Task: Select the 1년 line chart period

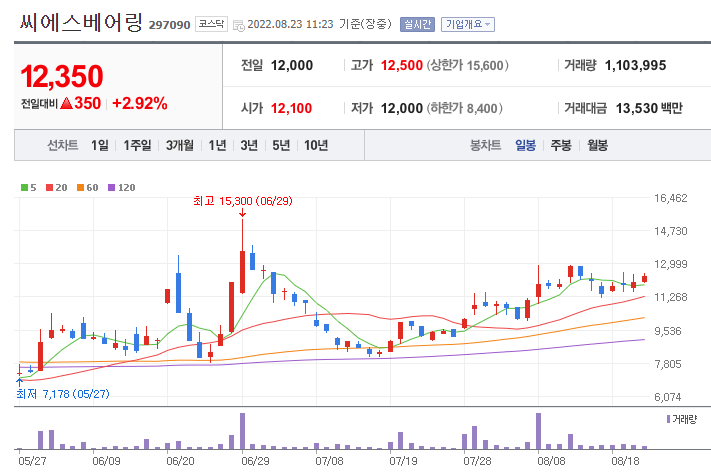Action: point(217,146)
